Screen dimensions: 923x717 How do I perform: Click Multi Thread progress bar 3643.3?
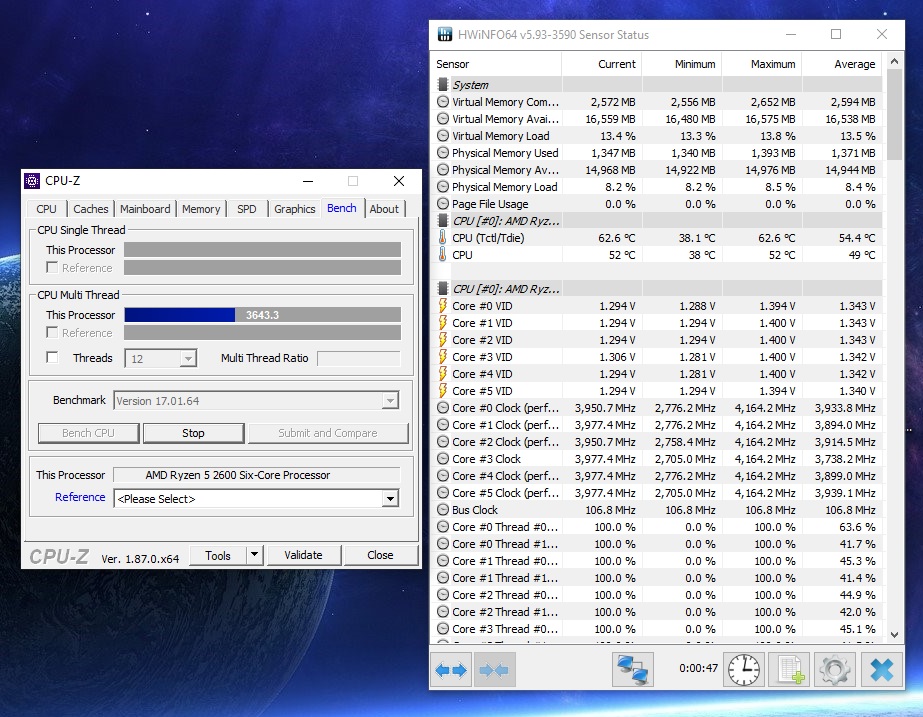(263, 315)
